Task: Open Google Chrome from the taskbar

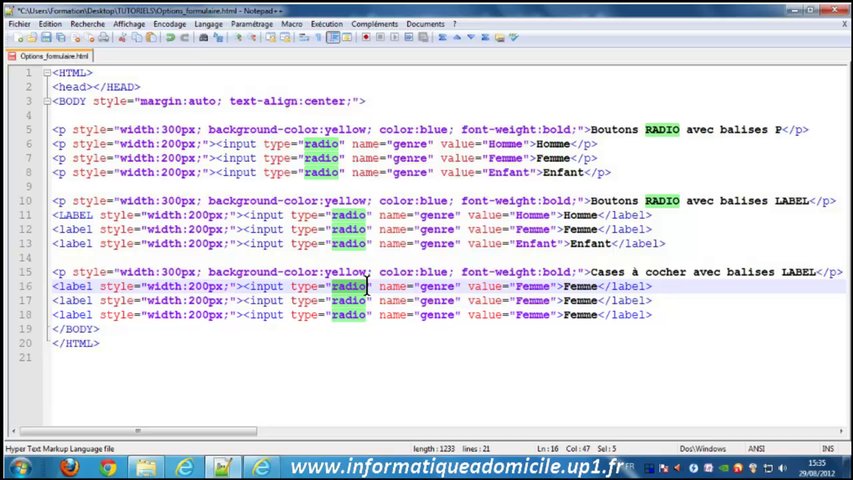Action: click(x=108, y=467)
